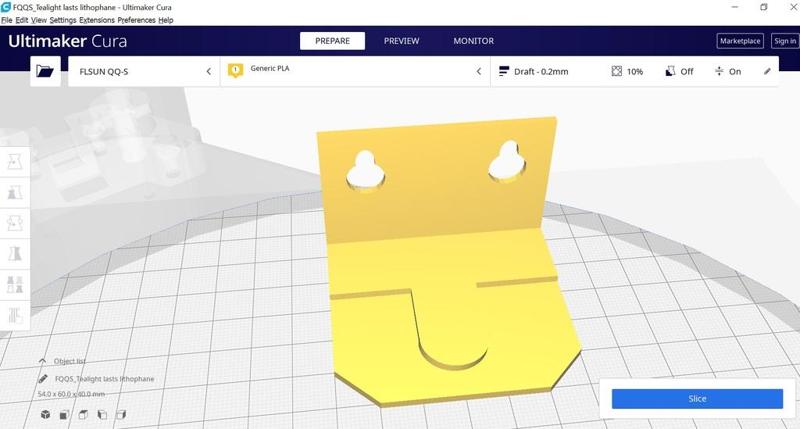The height and width of the screenshot is (429, 800).
Task: Click the model dimensions text 54.0 x 60.0 x 40.0 mm
Action: click(x=71, y=394)
